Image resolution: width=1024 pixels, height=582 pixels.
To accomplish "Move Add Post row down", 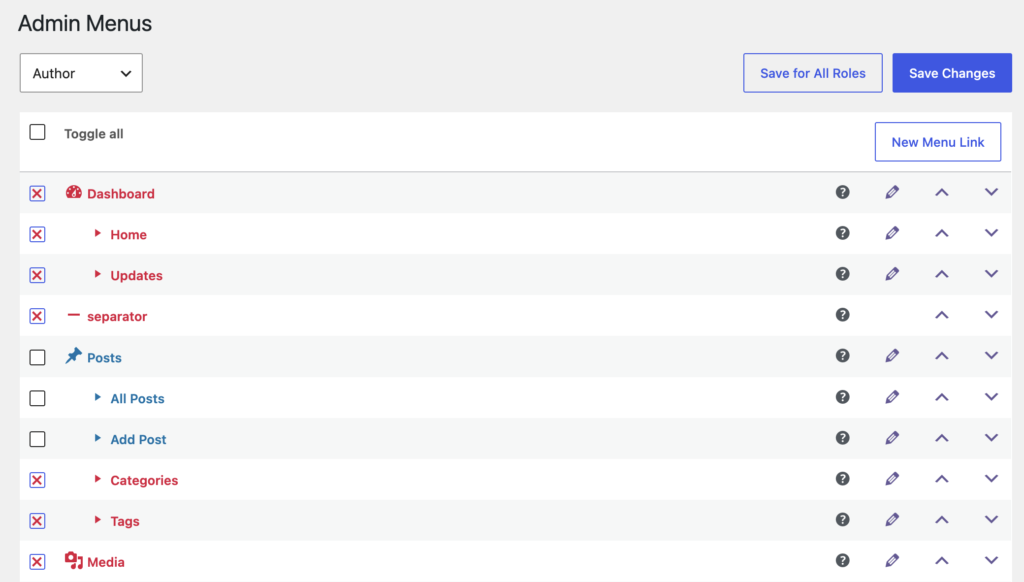I will [991, 438].
